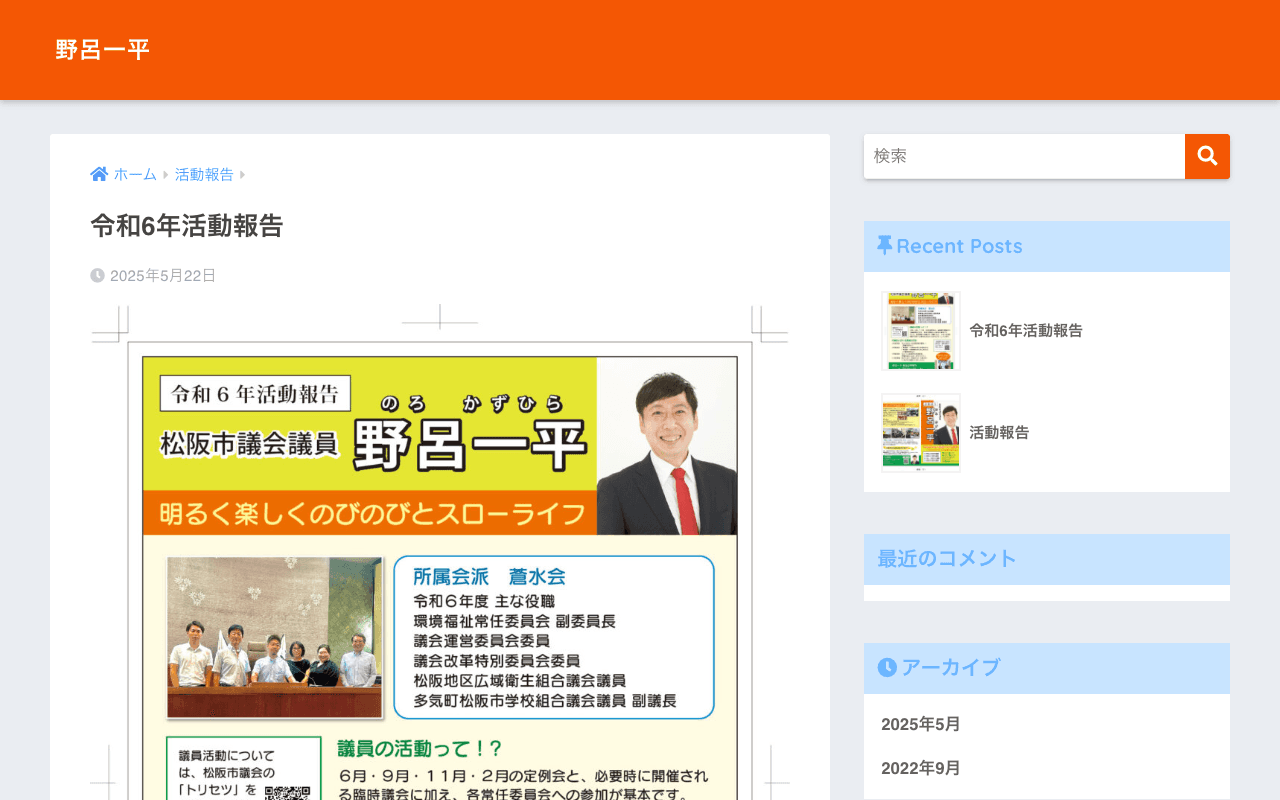This screenshot has height=800, width=1280.
Task: Click the 最近のコメント widget heading
Action: point(1047,559)
